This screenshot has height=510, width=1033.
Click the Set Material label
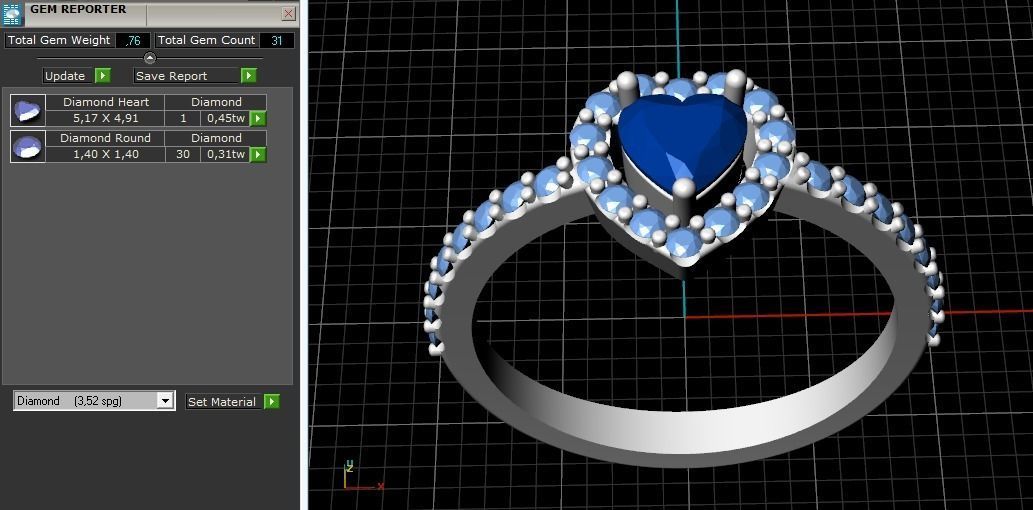(x=221, y=402)
